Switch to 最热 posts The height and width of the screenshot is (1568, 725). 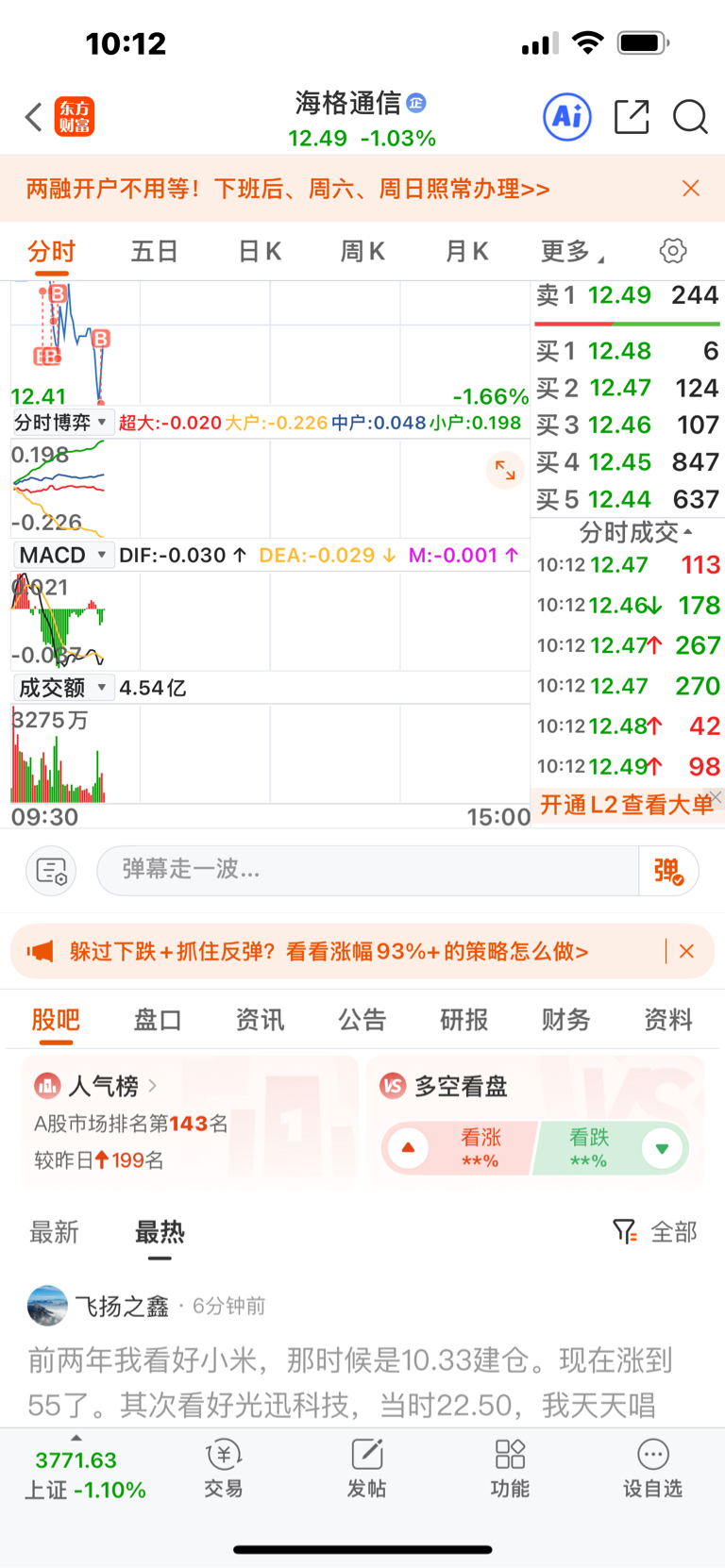pyautogui.click(x=160, y=1232)
